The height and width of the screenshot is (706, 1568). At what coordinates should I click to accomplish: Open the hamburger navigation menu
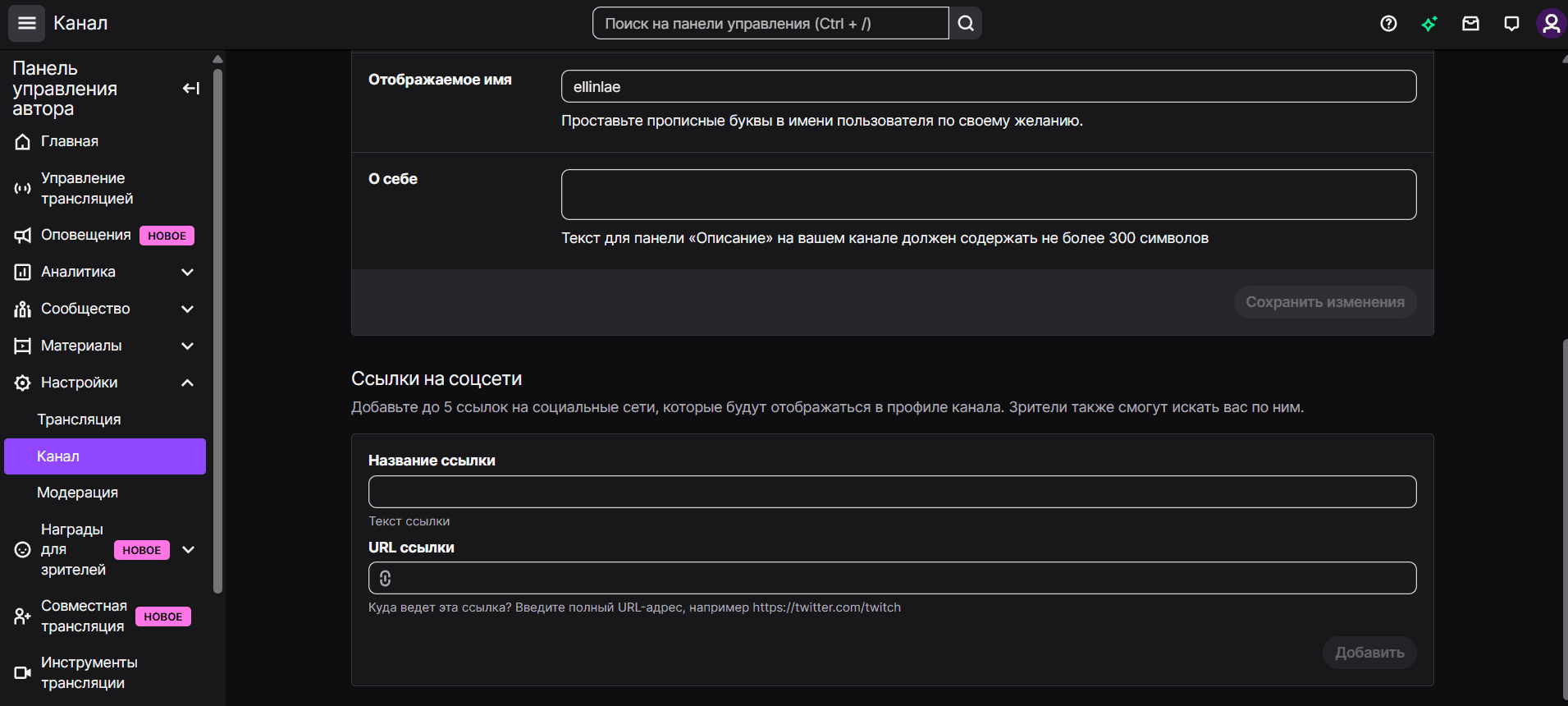pyautogui.click(x=26, y=23)
